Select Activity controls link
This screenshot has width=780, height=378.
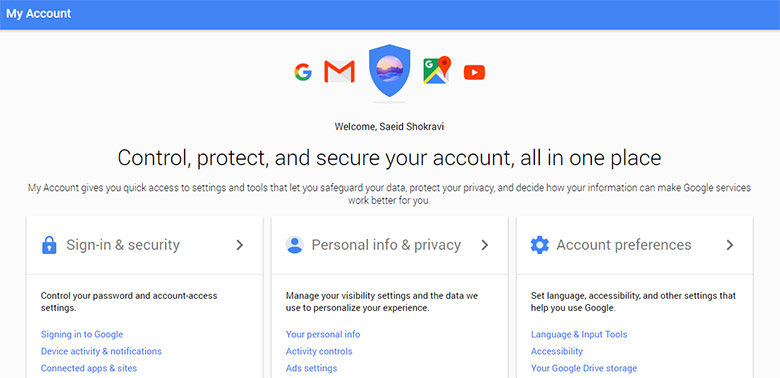tap(319, 351)
